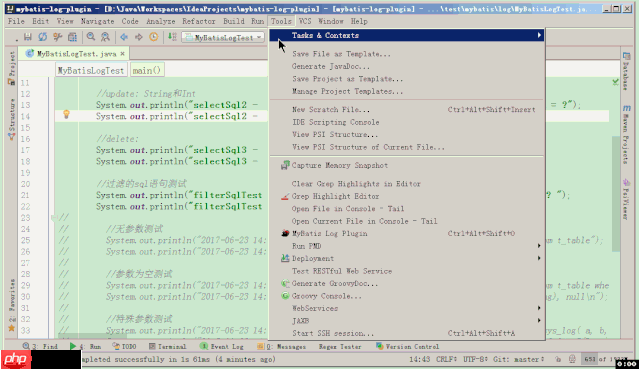Select New Scratch File menu item

coord(407,109)
